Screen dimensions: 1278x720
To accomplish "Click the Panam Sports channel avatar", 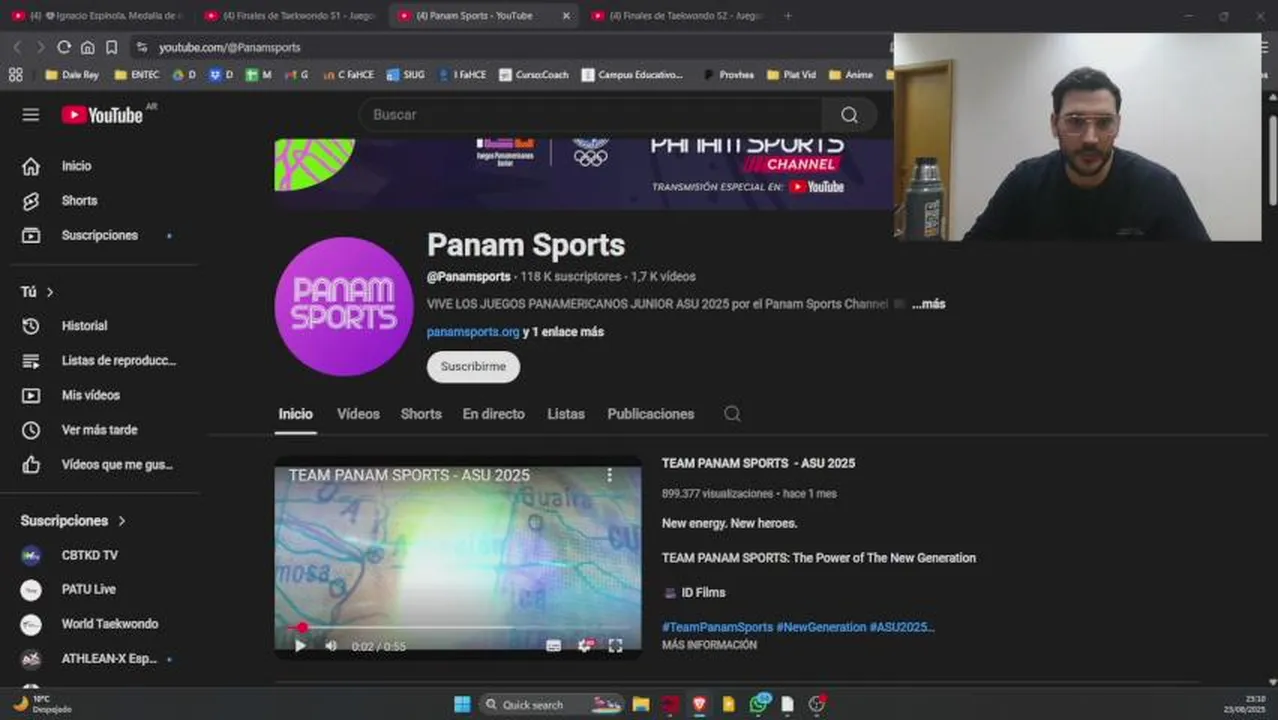I will click(x=344, y=306).
